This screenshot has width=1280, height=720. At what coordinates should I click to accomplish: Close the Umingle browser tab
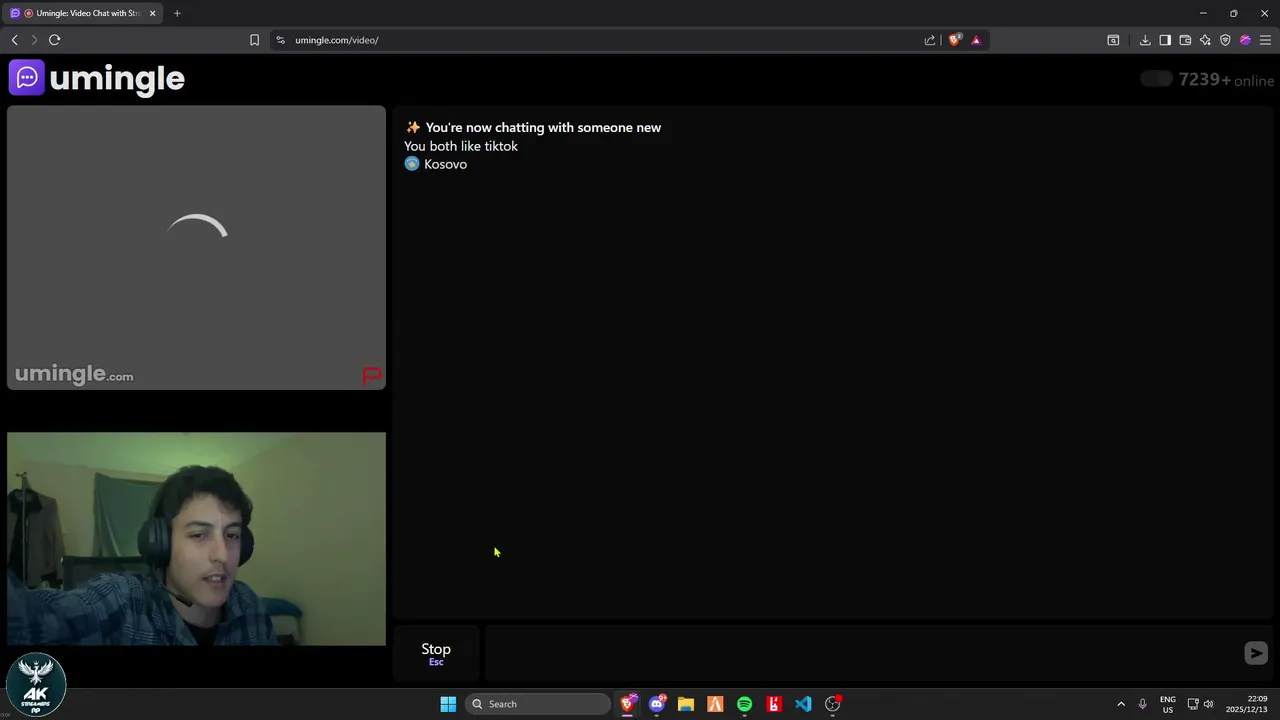click(153, 13)
